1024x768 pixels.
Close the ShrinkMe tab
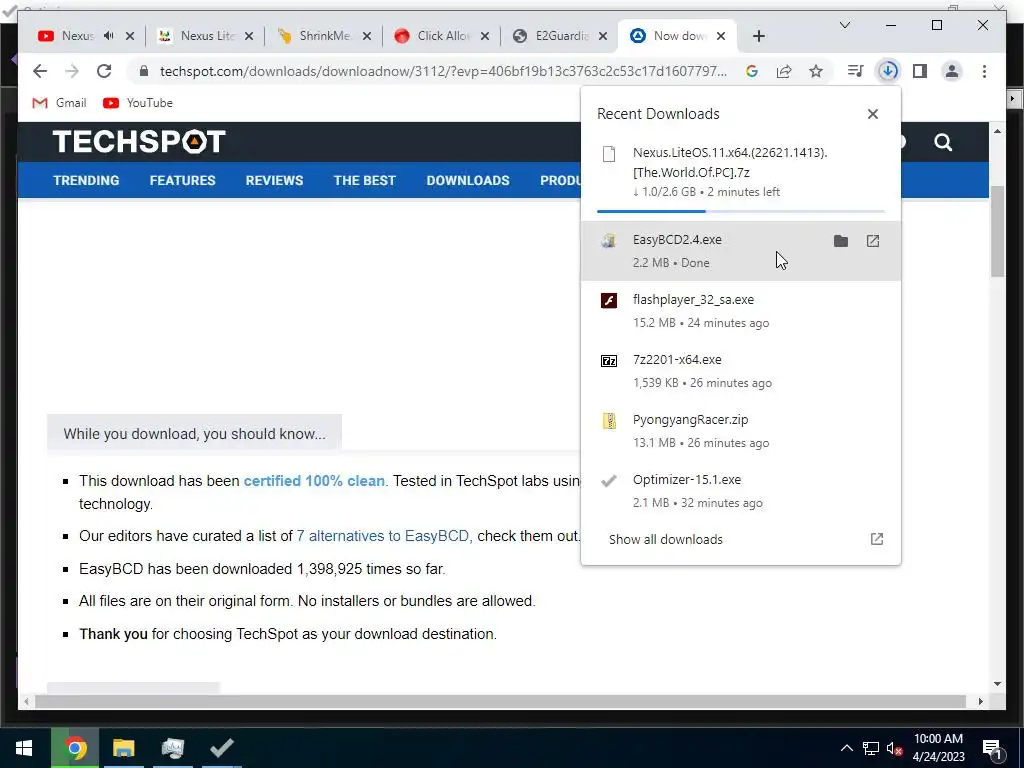coord(367,36)
